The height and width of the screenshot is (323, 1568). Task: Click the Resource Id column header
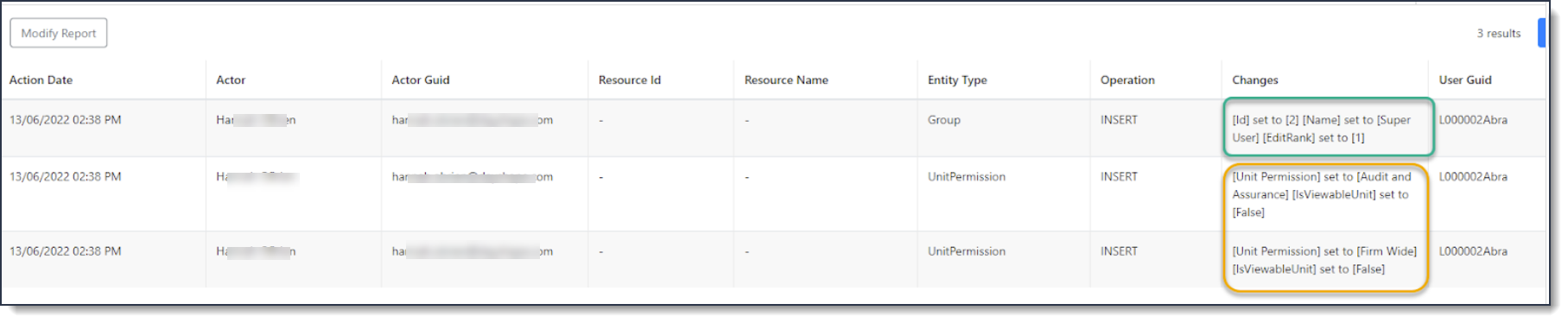pyautogui.click(x=630, y=79)
